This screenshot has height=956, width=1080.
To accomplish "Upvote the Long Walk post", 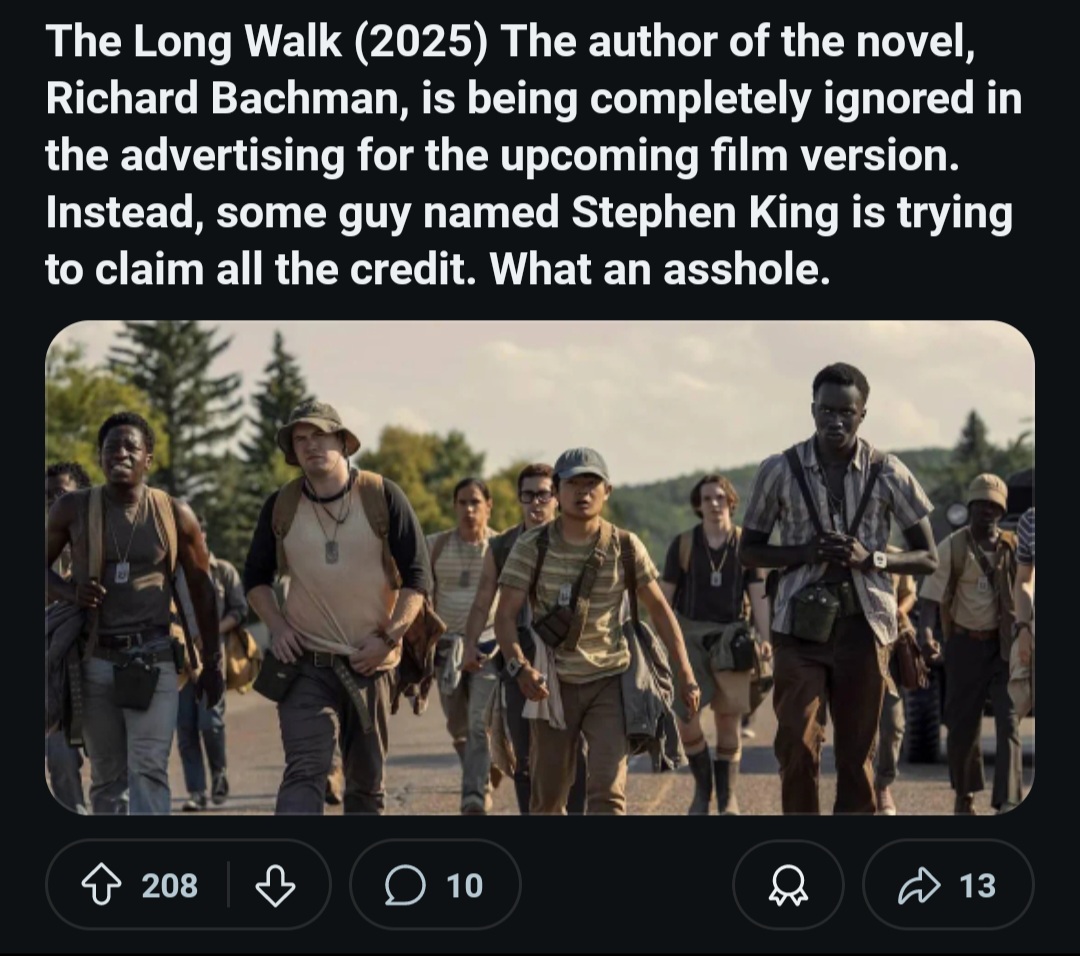I will pyautogui.click(x=102, y=885).
